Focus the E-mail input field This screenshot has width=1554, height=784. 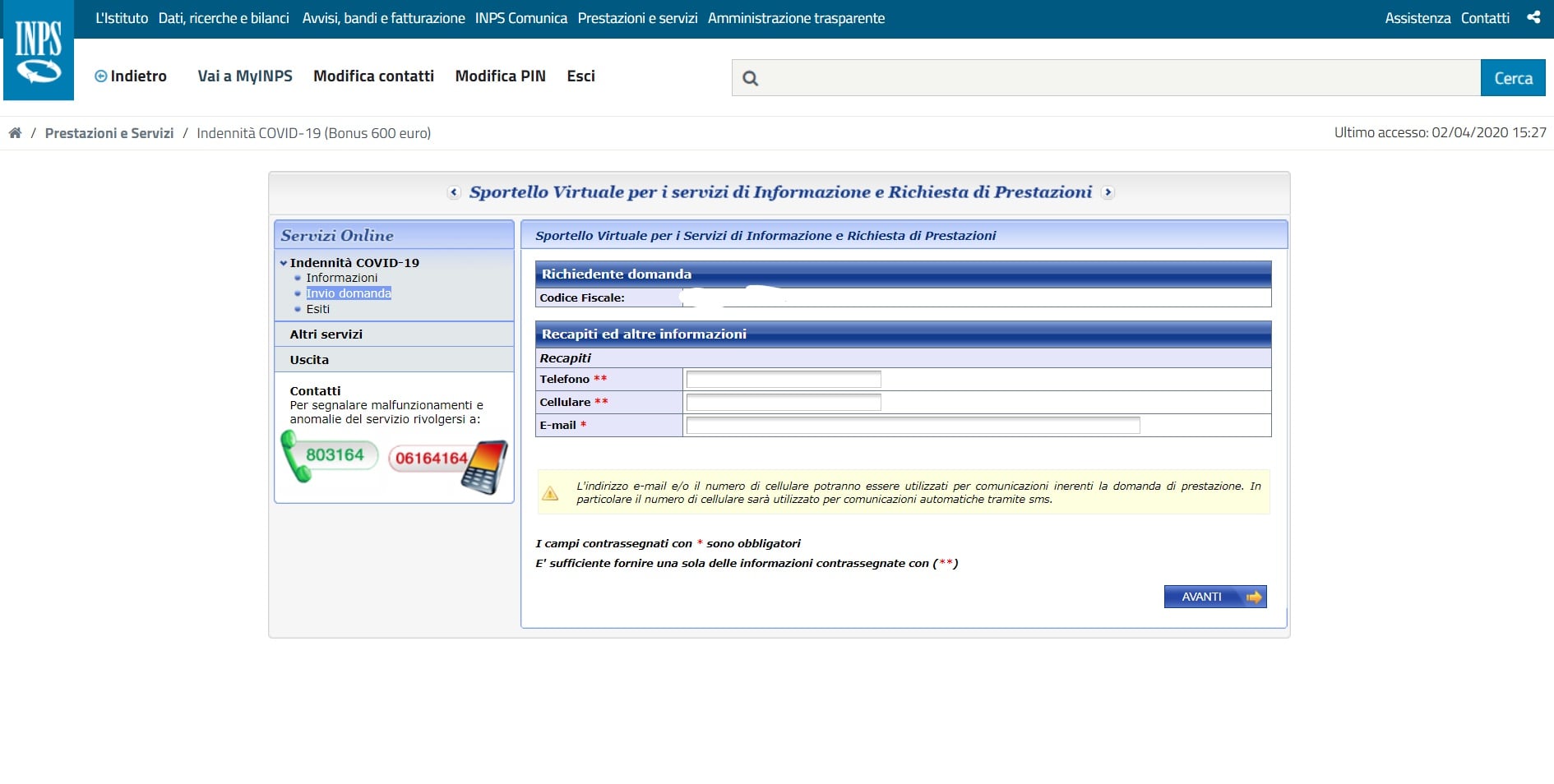point(913,425)
